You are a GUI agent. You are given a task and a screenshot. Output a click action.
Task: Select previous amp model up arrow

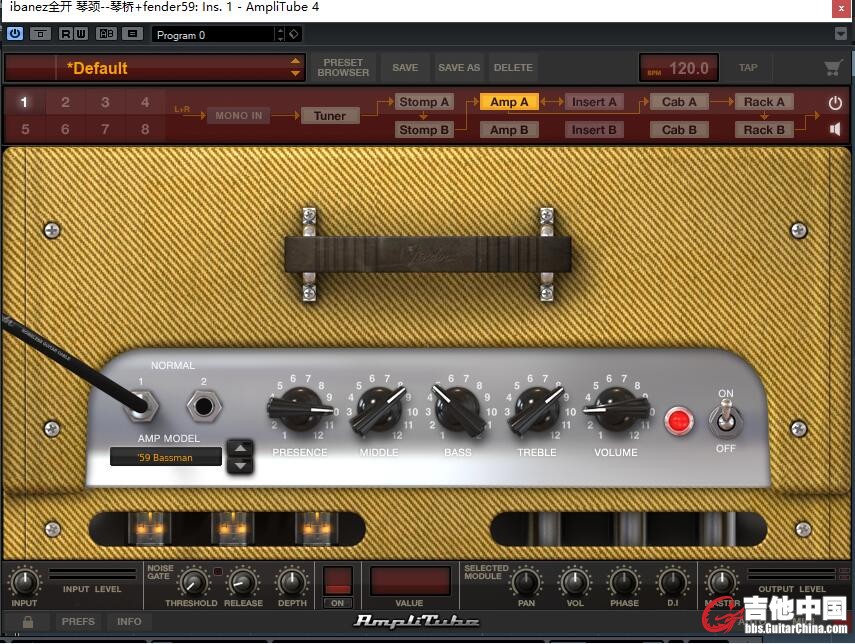click(240, 448)
